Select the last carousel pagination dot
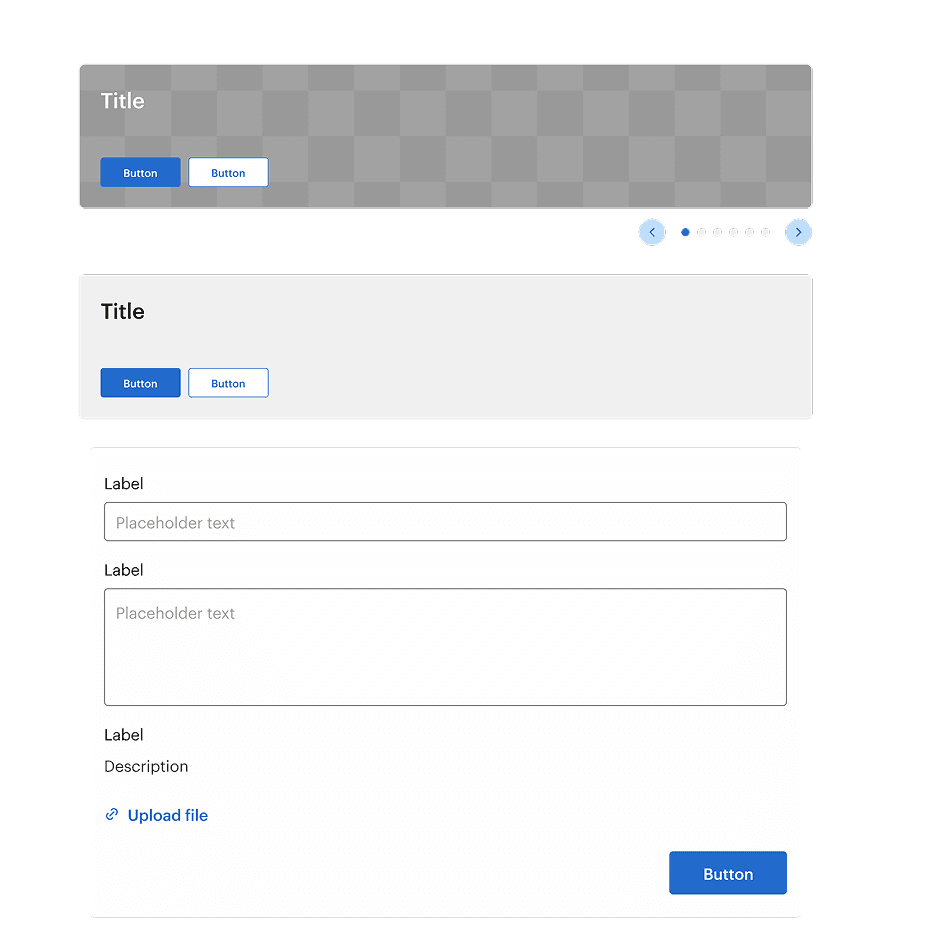 [x=765, y=231]
